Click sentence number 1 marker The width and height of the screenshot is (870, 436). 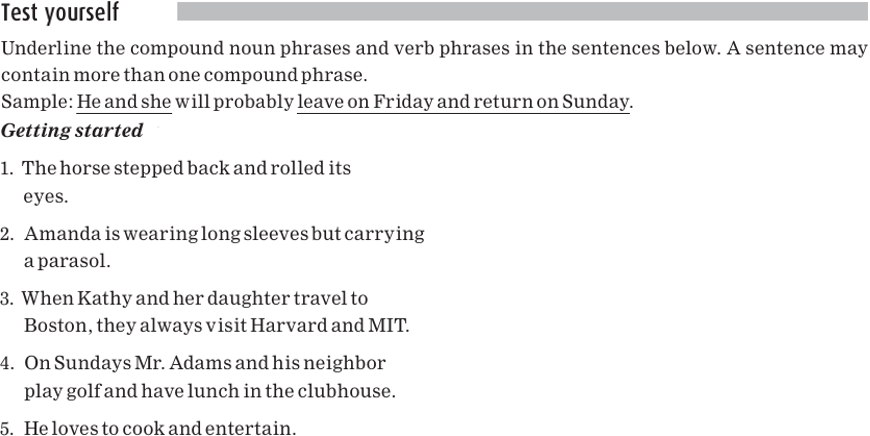coord(7,169)
